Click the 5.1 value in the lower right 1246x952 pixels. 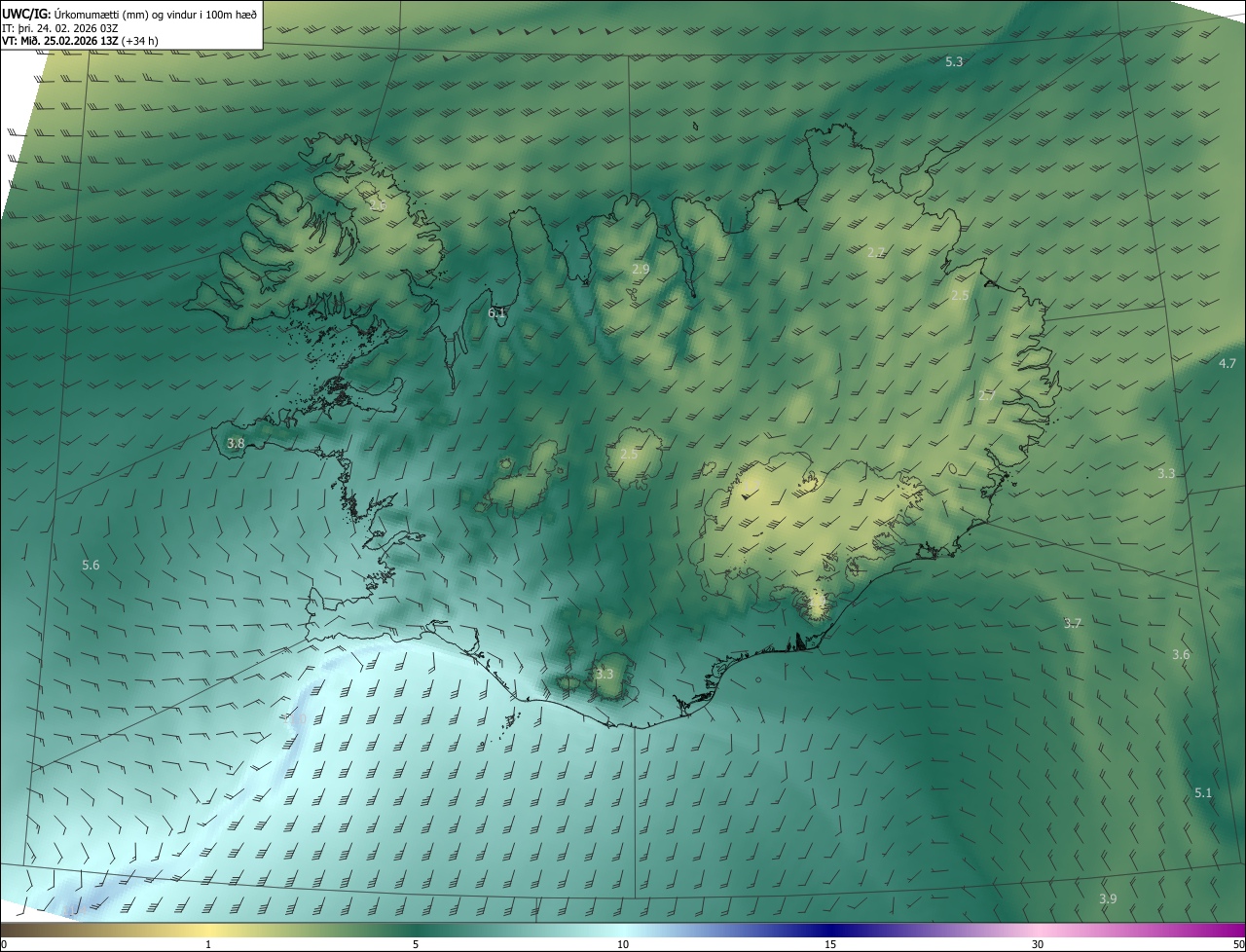point(1203,792)
